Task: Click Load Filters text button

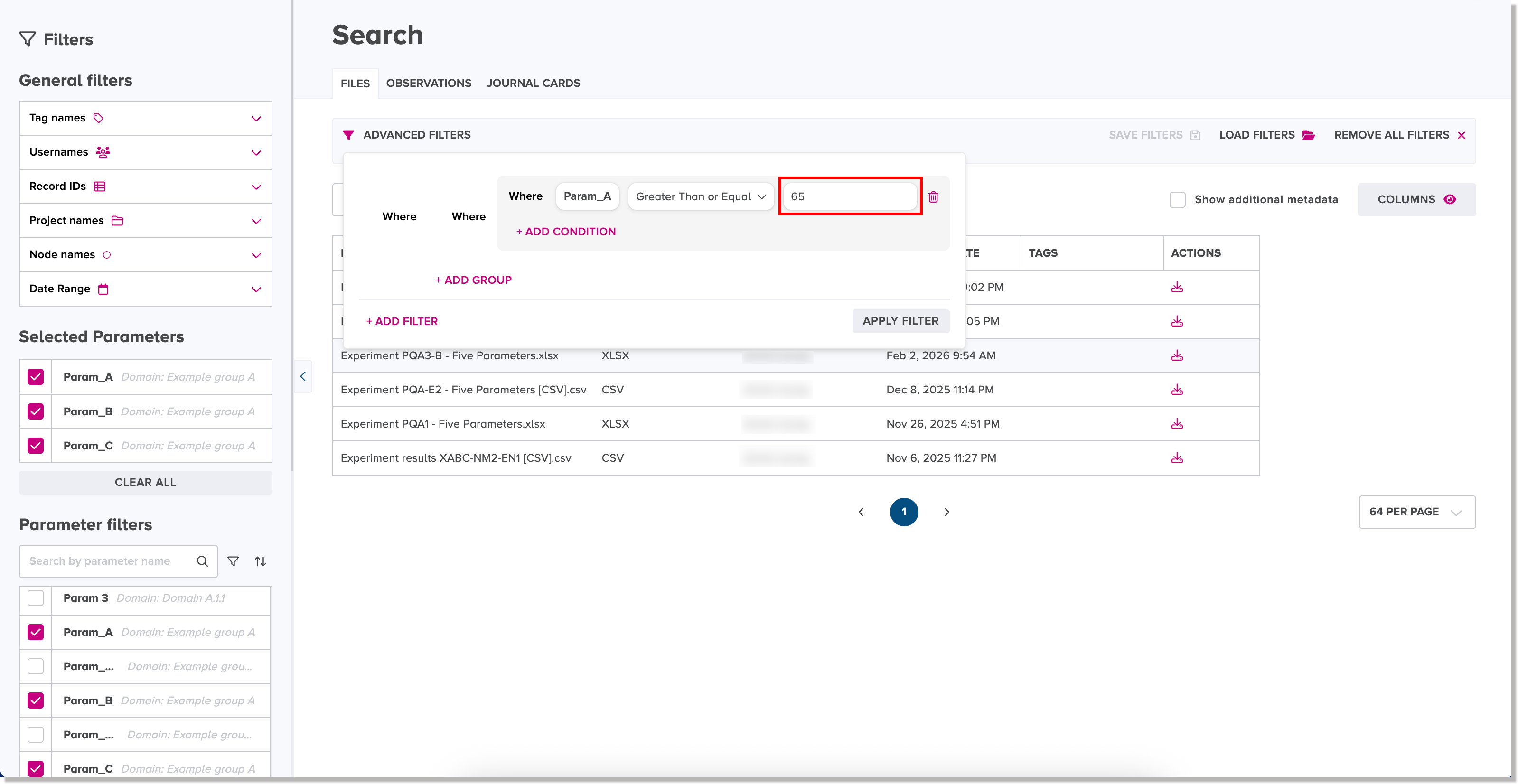Action: coord(1257,135)
